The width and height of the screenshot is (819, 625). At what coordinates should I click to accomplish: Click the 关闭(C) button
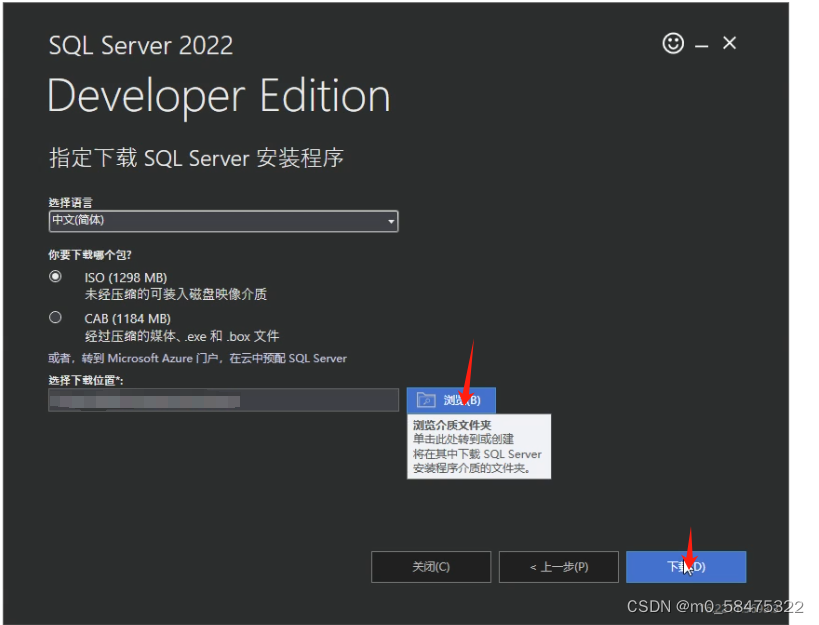pyautogui.click(x=430, y=566)
